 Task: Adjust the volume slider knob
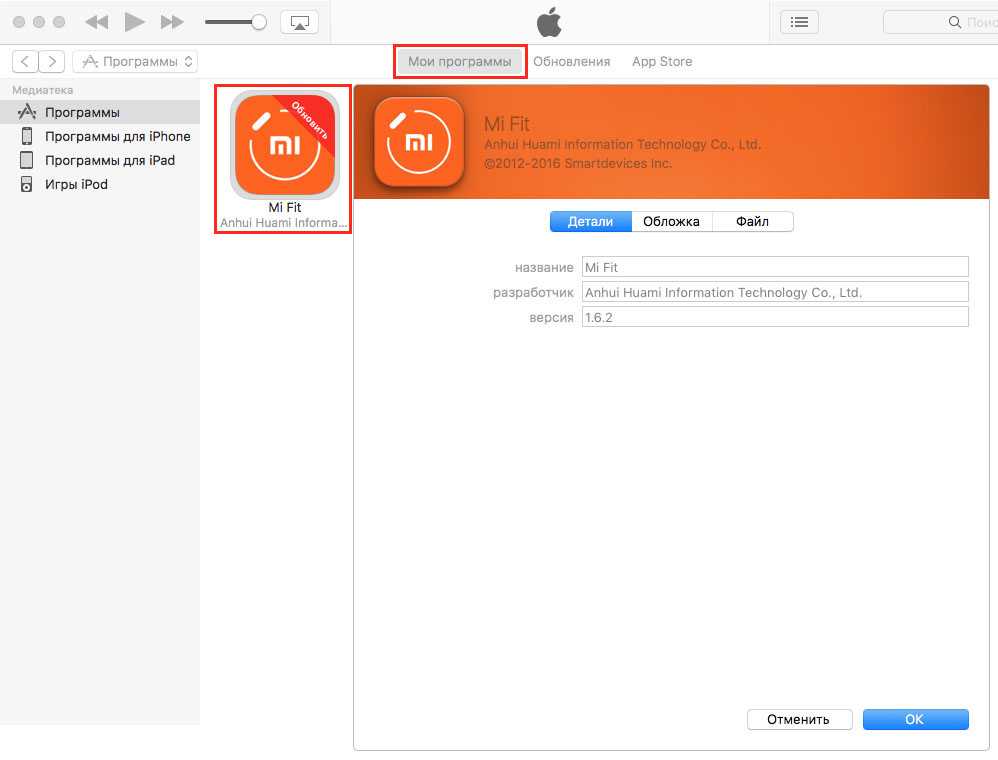point(258,22)
